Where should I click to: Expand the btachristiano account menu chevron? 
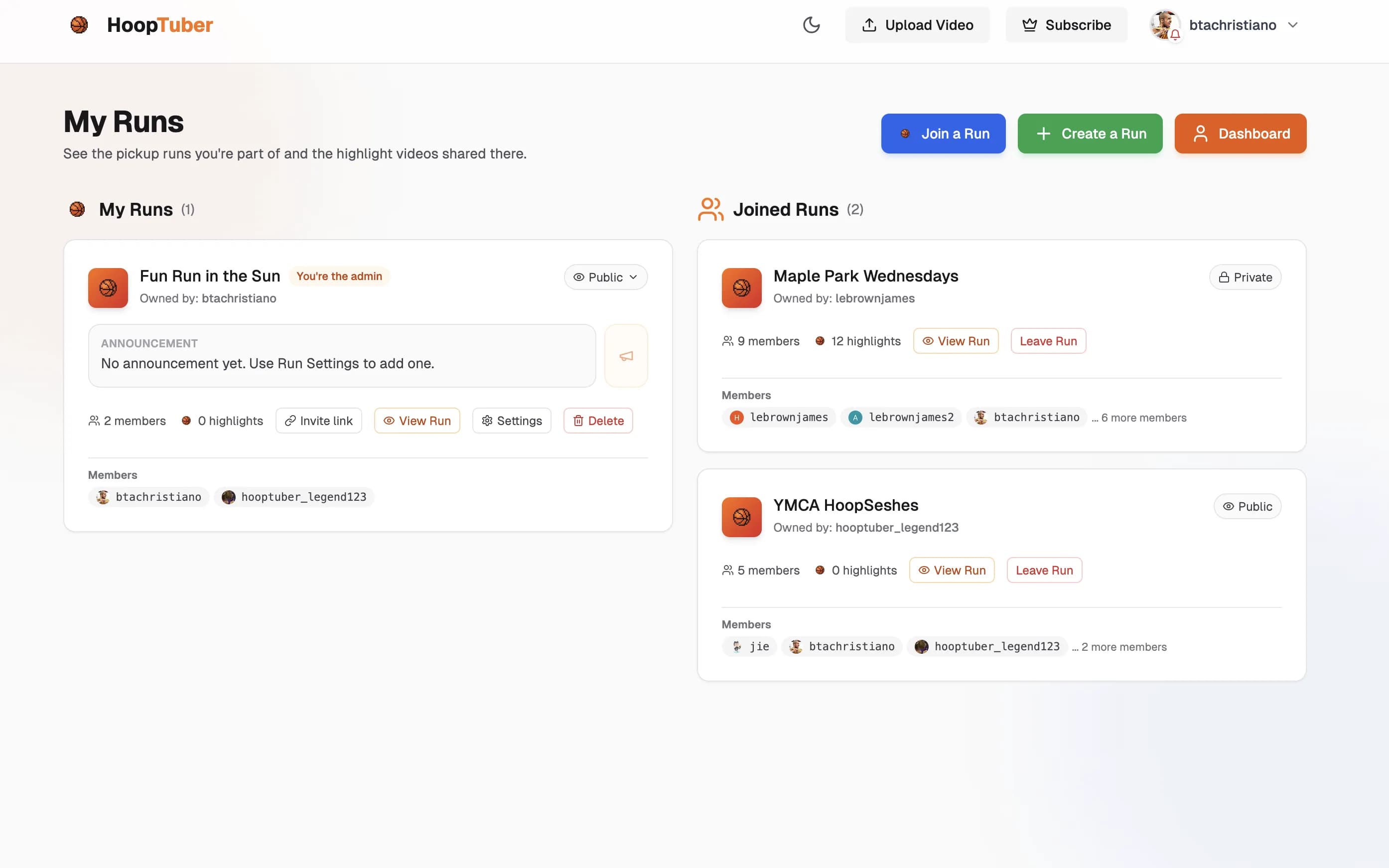(x=1292, y=25)
